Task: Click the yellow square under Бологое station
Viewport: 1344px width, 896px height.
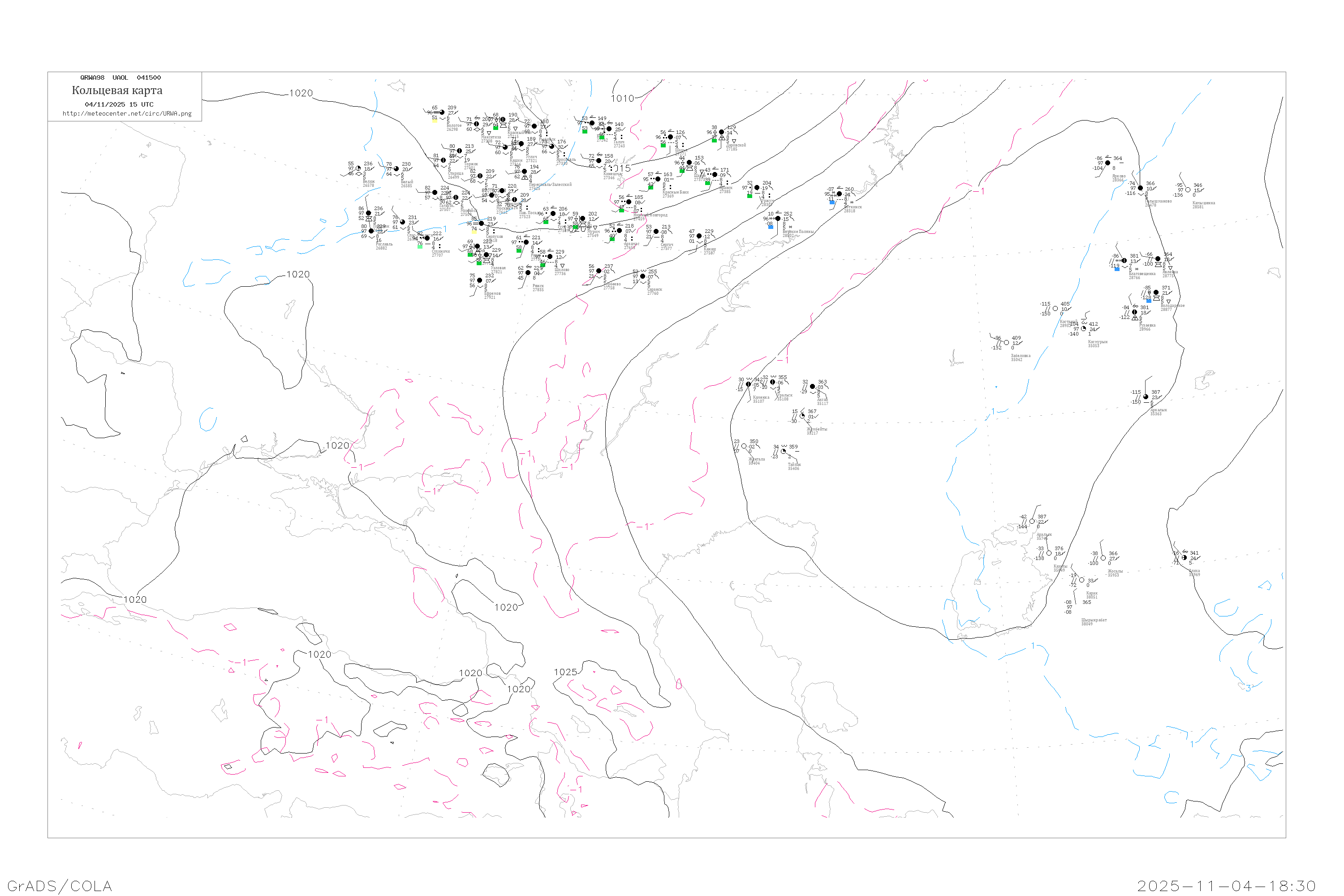Action: (435, 121)
